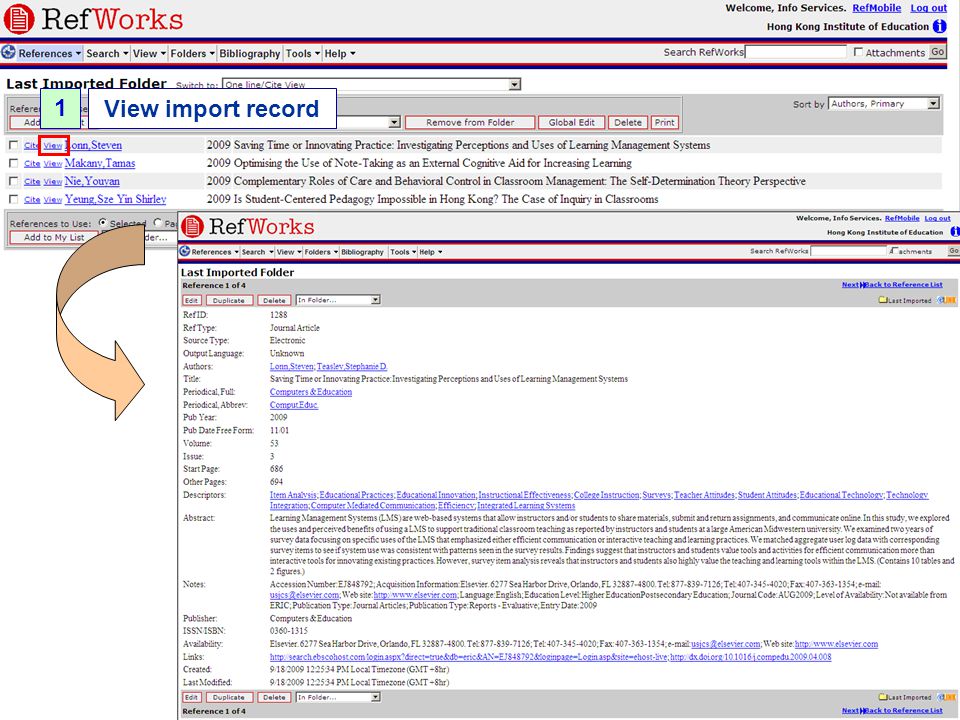The height and width of the screenshot is (720, 960).
Task: Expand the View menu in the list window
Action: (x=149, y=53)
